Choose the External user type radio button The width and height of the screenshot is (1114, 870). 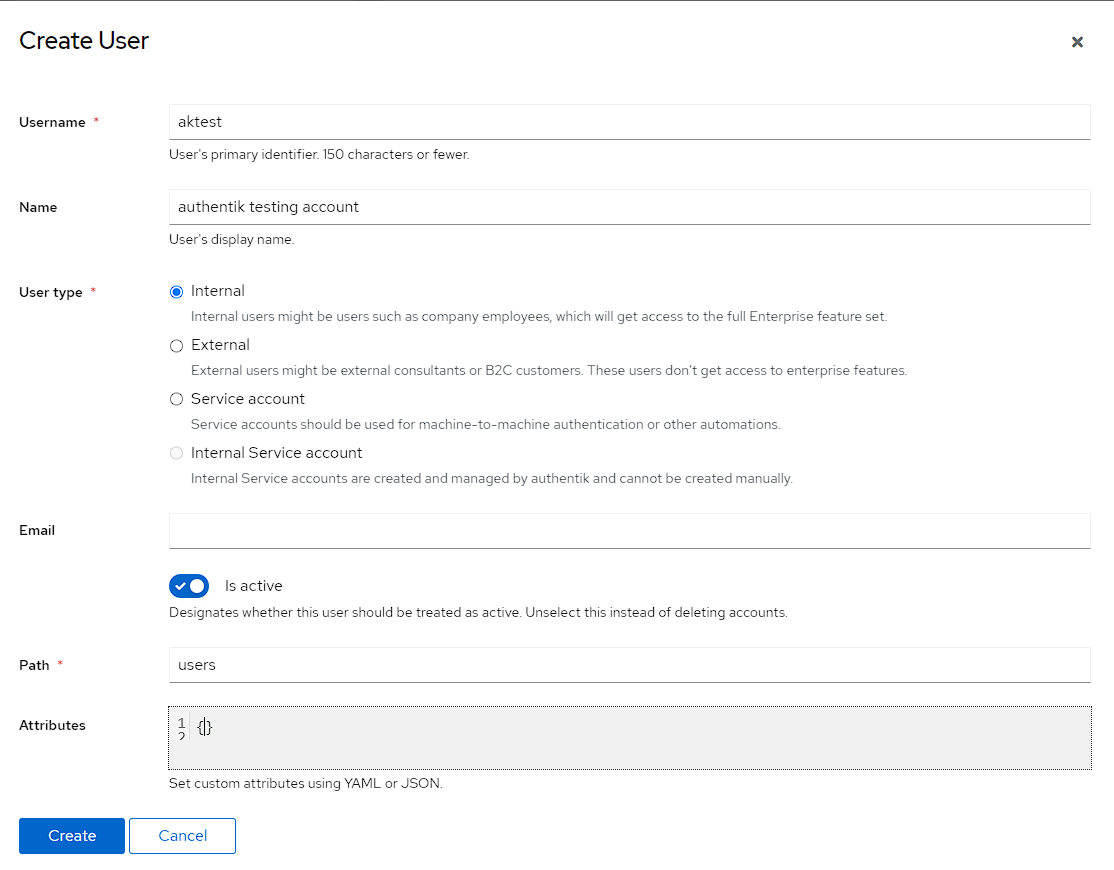point(177,346)
